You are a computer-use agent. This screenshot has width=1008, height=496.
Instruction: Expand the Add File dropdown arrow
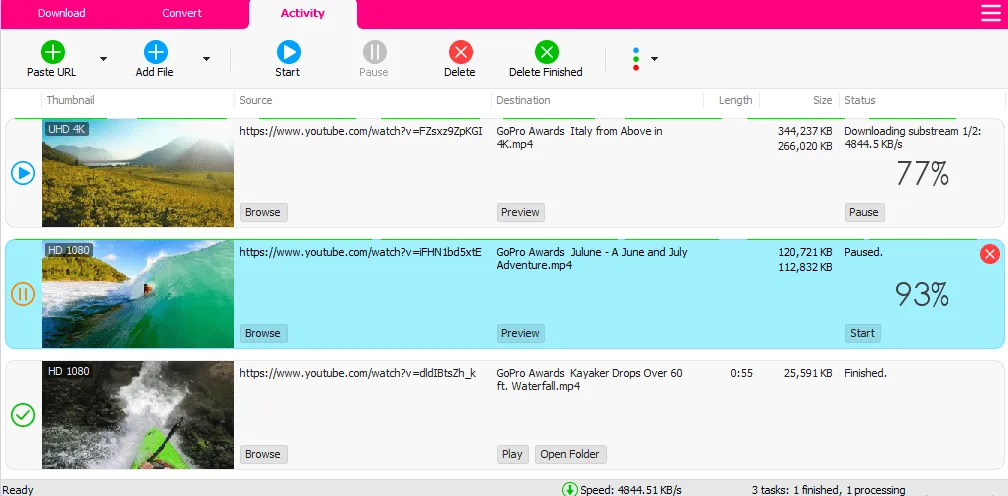click(206, 59)
